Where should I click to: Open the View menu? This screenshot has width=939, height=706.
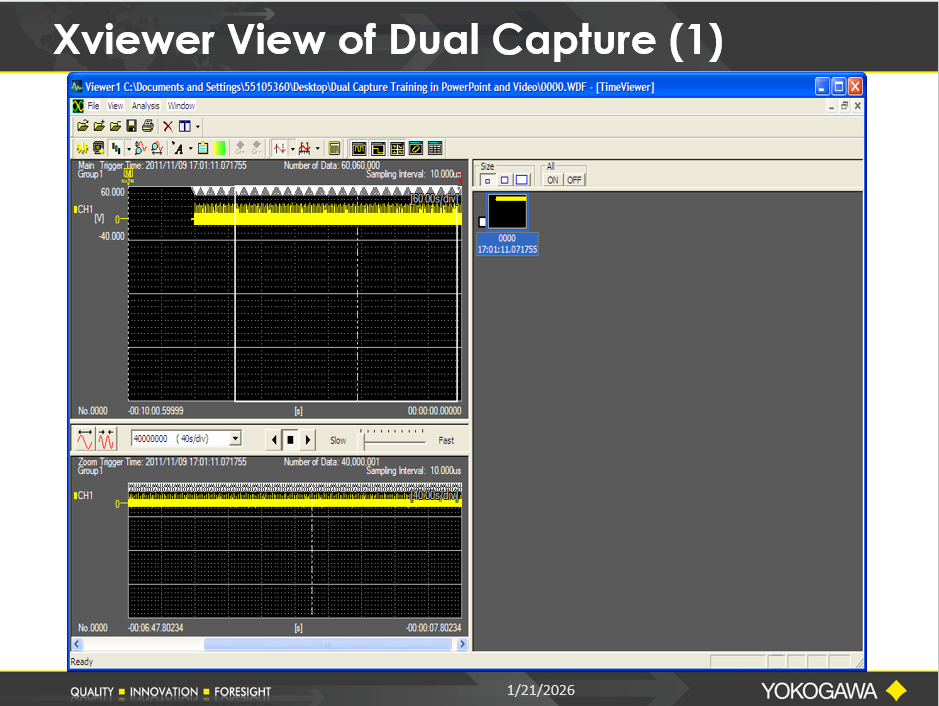[115, 106]
